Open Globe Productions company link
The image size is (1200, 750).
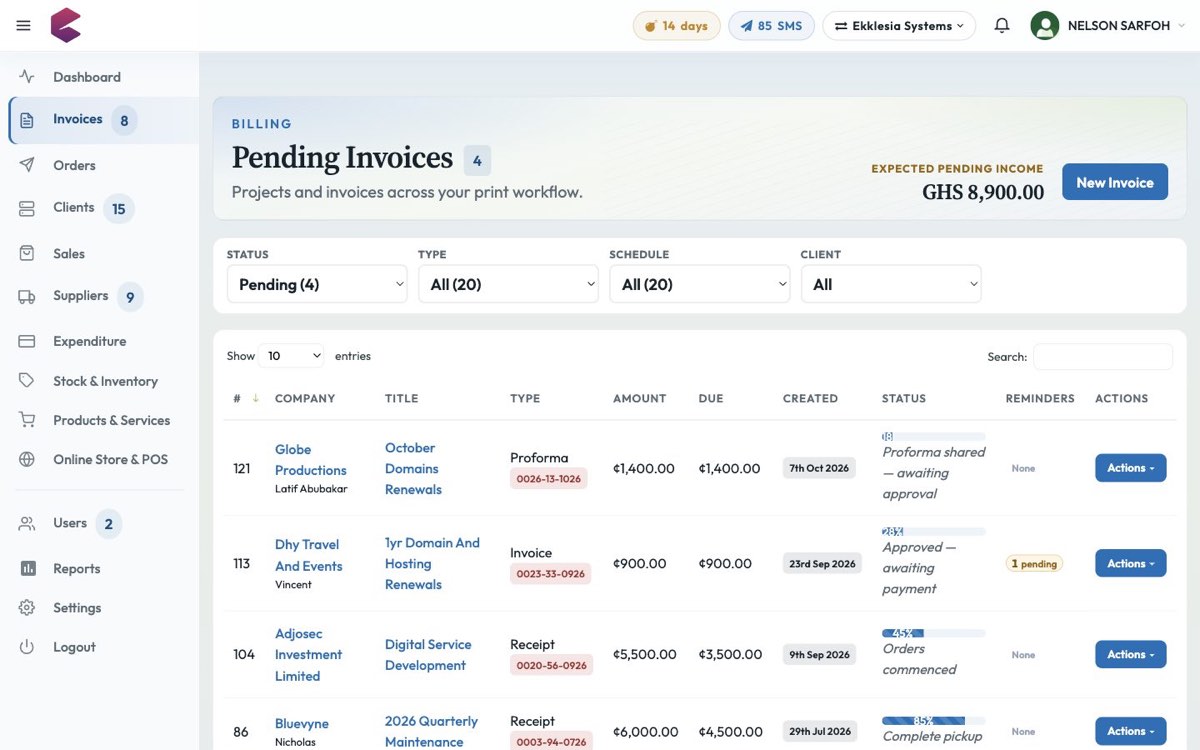tap(311, 460)
